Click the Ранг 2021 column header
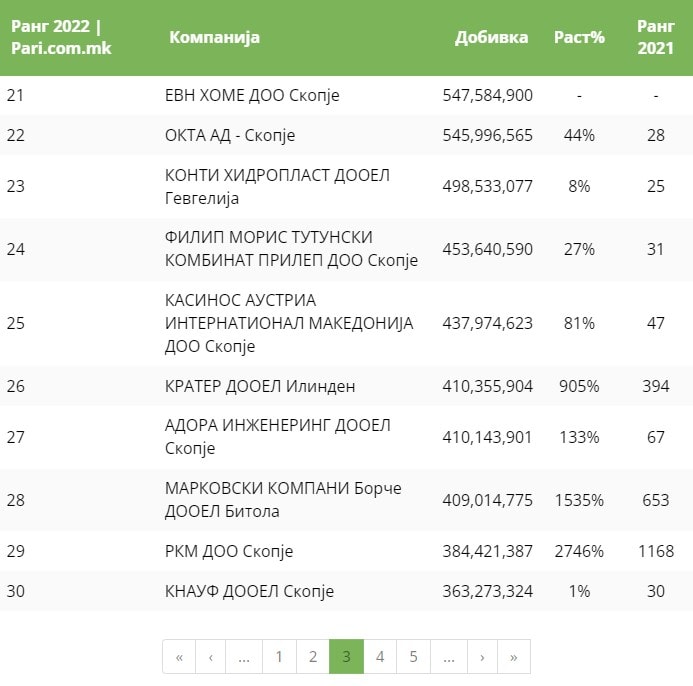 655,38
